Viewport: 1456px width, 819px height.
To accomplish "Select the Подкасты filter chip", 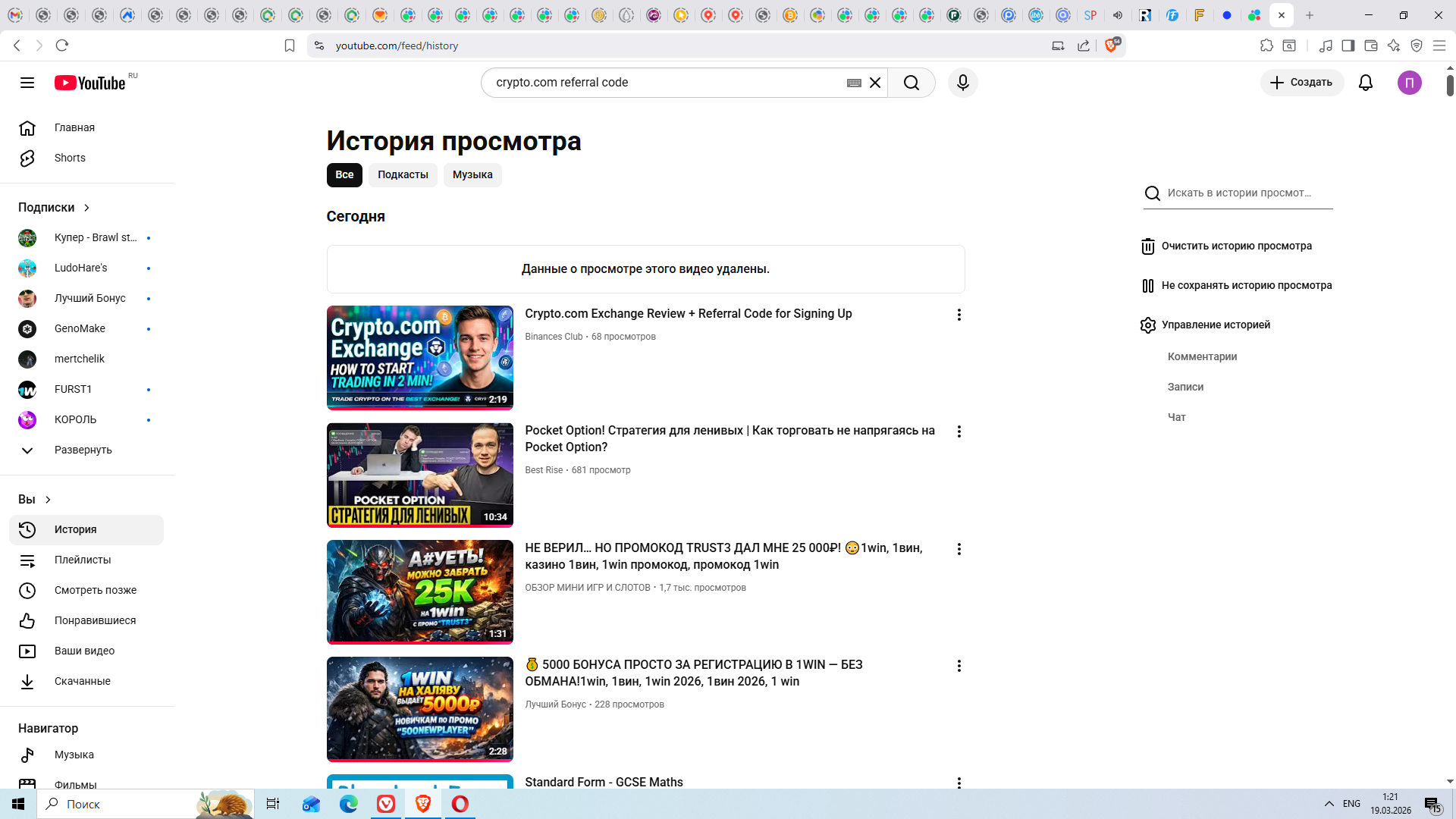I will click(403, 174).
